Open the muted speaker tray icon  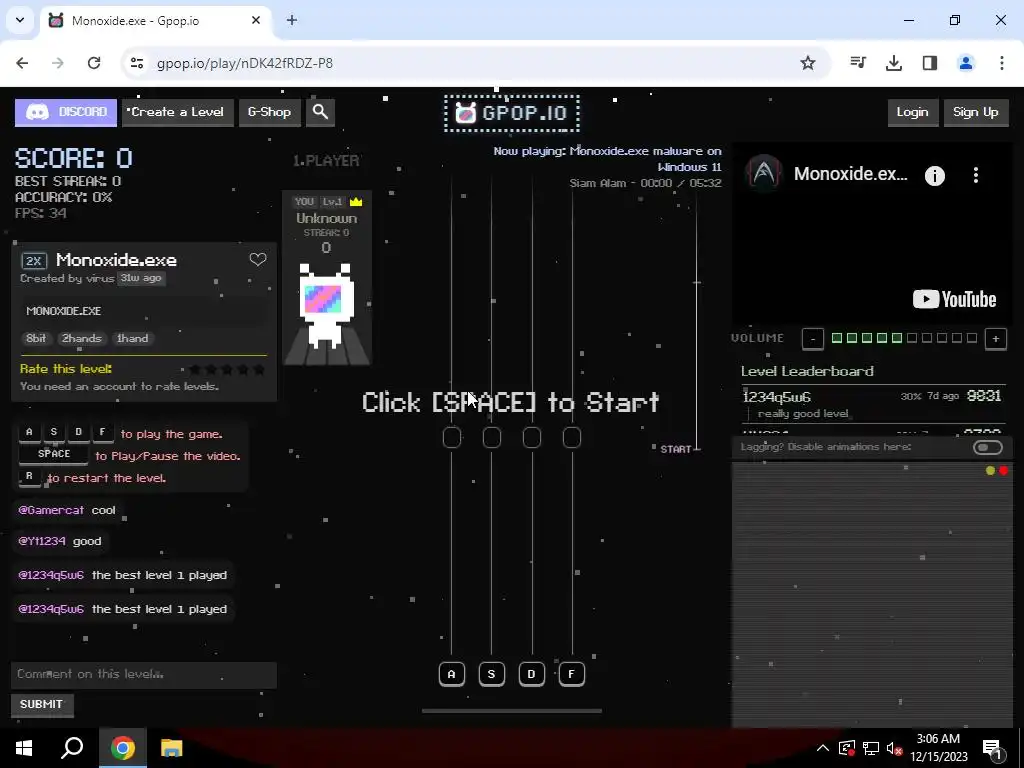(x=894, y=748)
